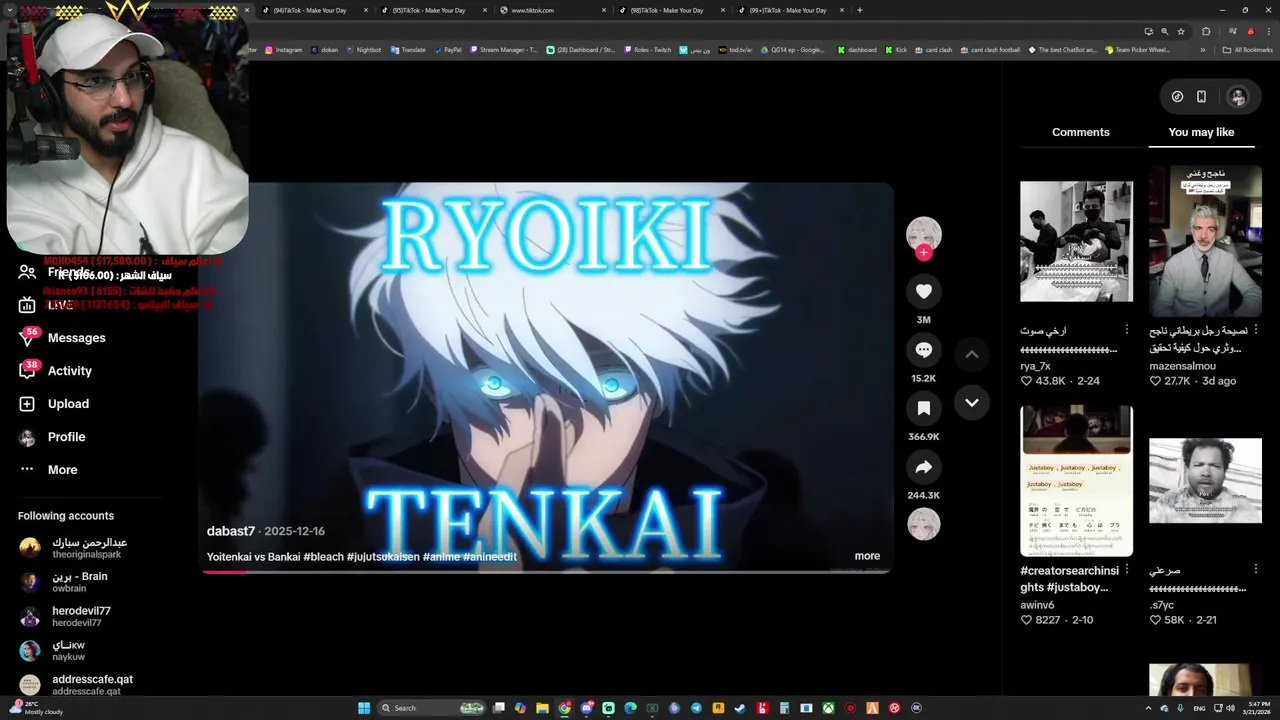Image resolution: width=1280 pixels, height=720 pixels.
Task: Open options menu for rya_7x video
Action: click(x=1126, y=330)
